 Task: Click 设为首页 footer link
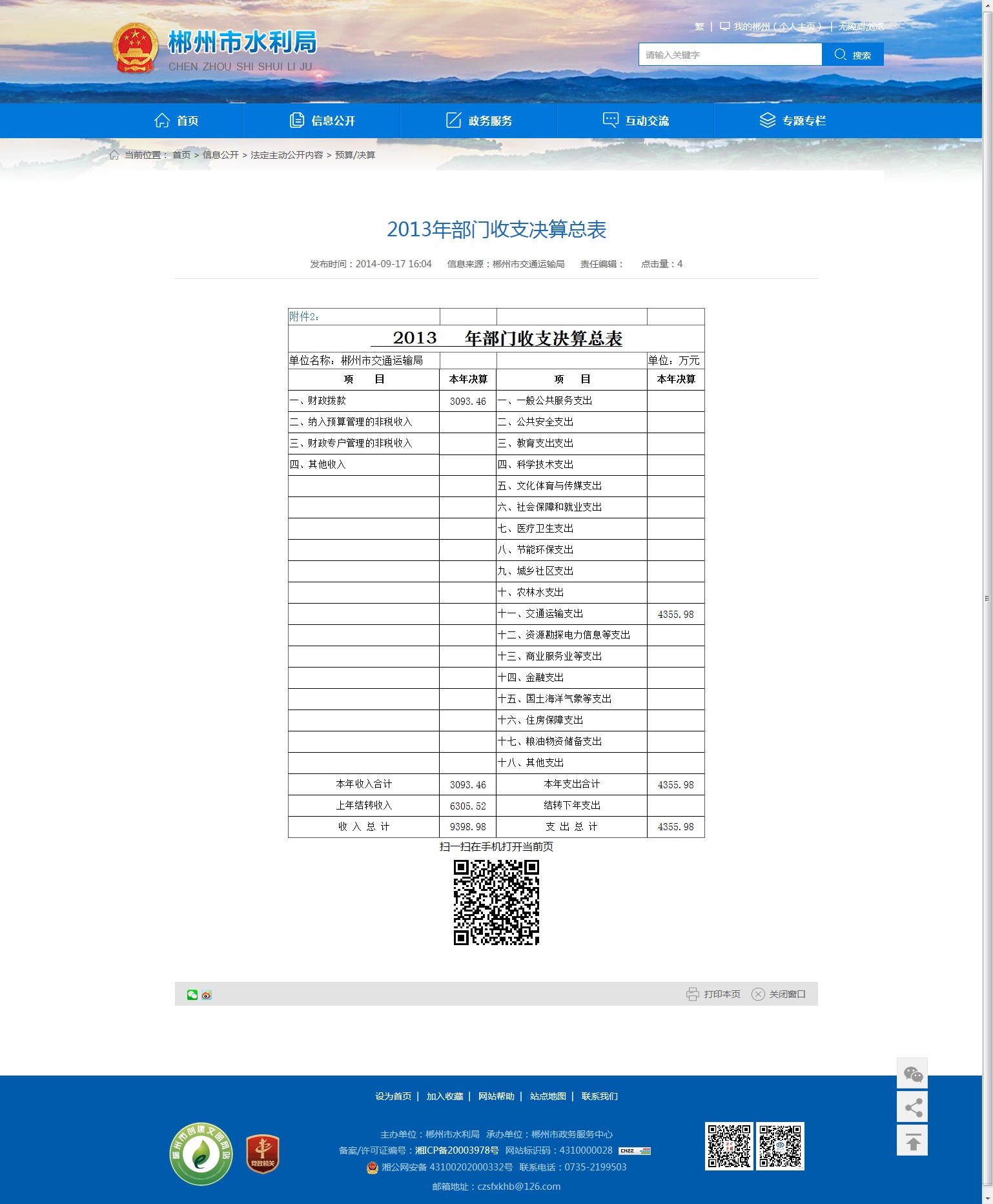393,1096
